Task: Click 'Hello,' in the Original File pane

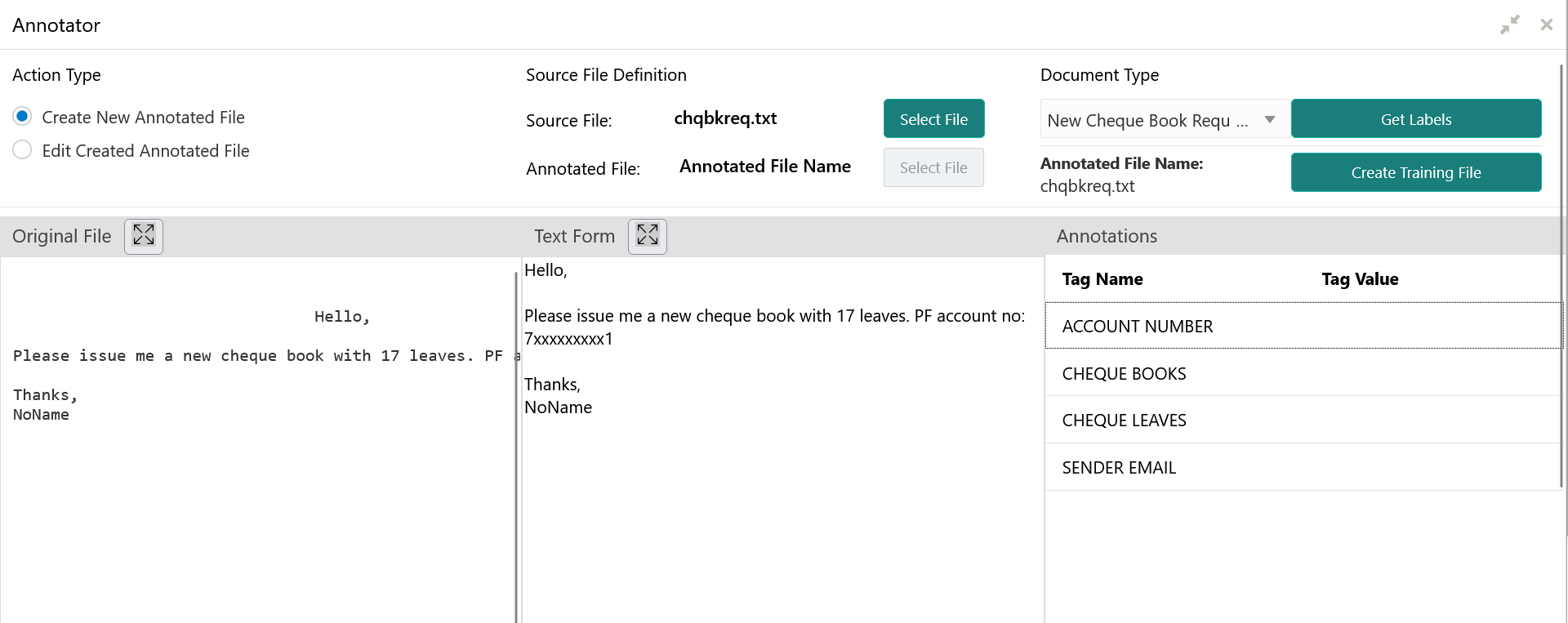Action: click(x=342, y=317)
